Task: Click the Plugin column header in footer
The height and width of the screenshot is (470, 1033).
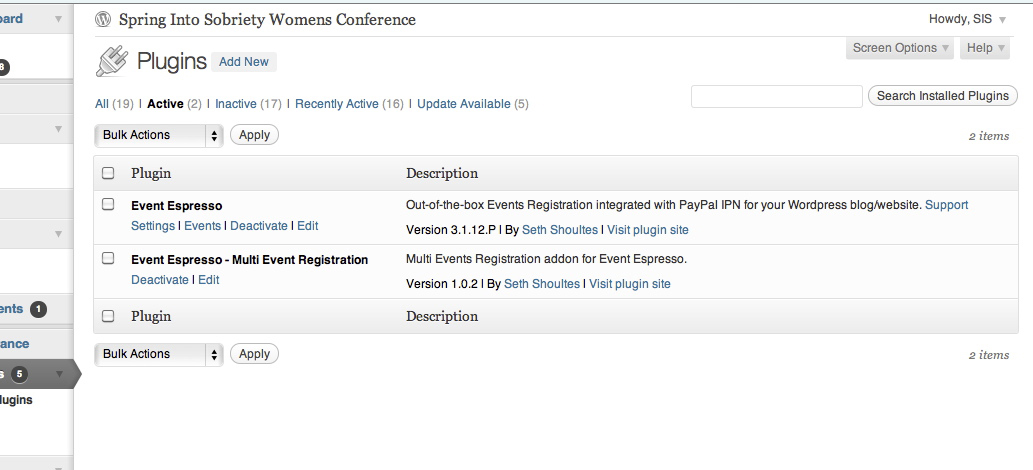Action: coord(151,316)
